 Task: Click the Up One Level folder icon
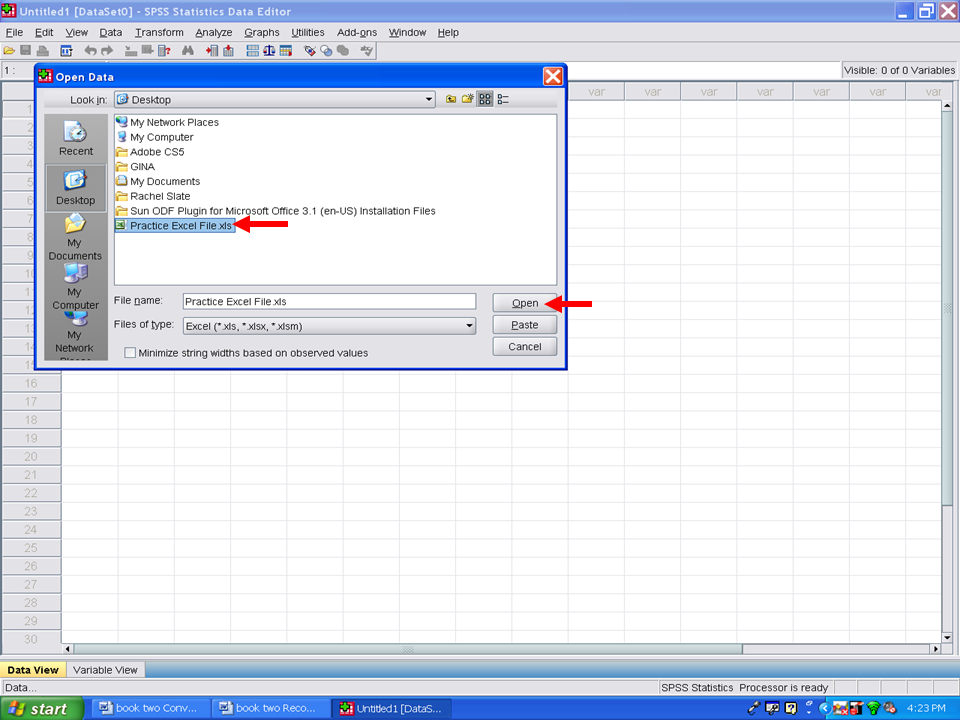(x=451, y=99)
